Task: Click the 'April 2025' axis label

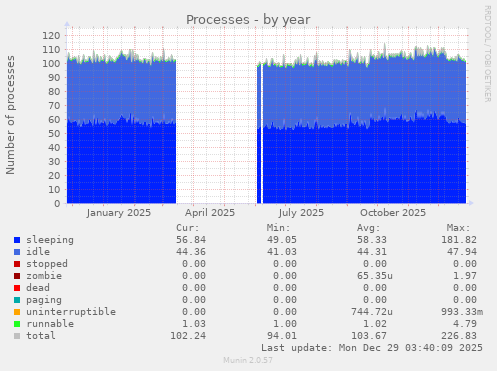Action: (210, 213)
